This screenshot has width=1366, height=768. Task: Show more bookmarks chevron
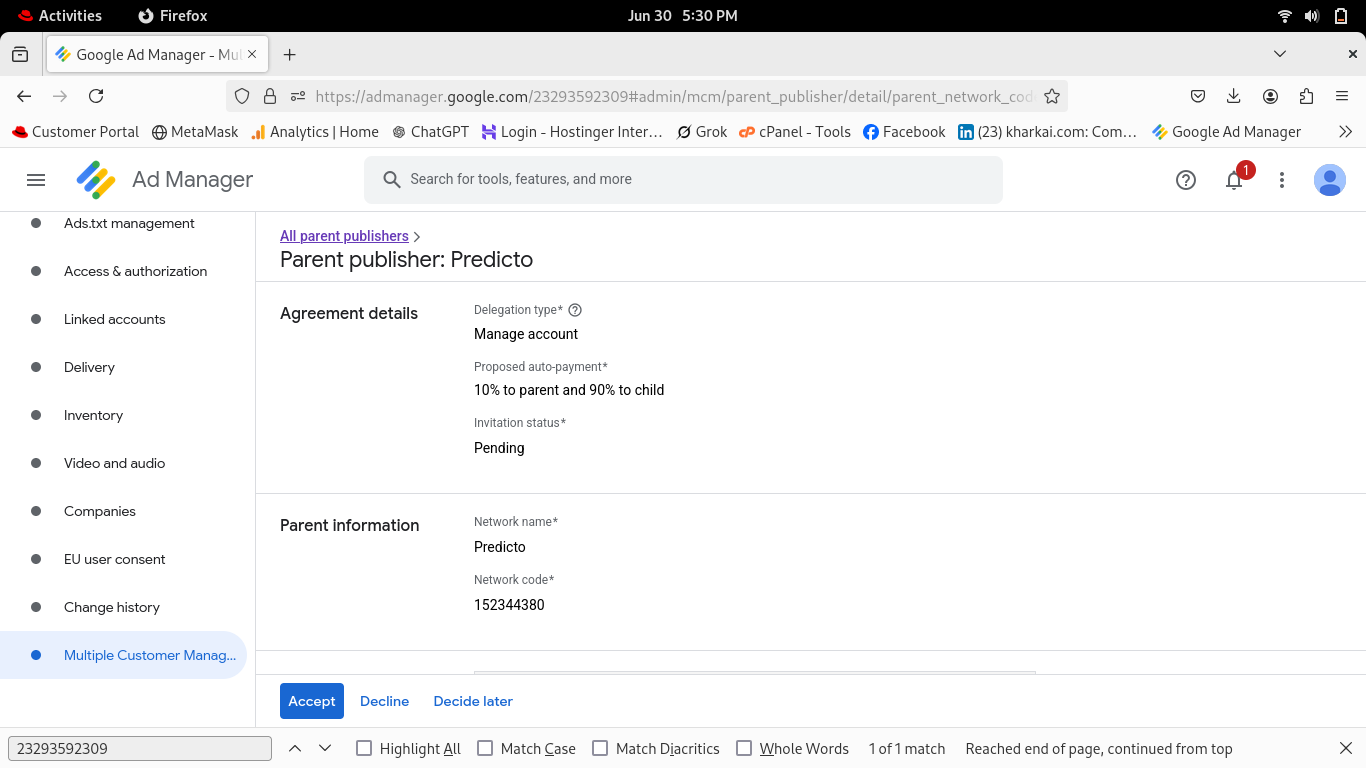point(1345,132)
